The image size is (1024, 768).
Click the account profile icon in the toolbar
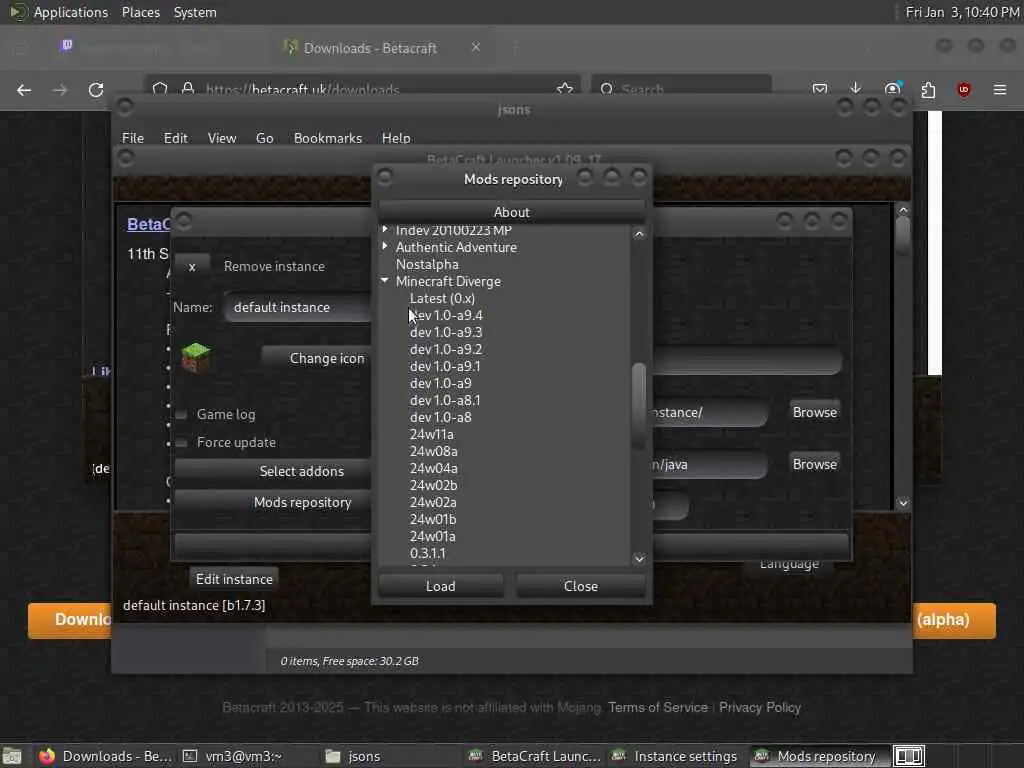click(x=892, y=89)
